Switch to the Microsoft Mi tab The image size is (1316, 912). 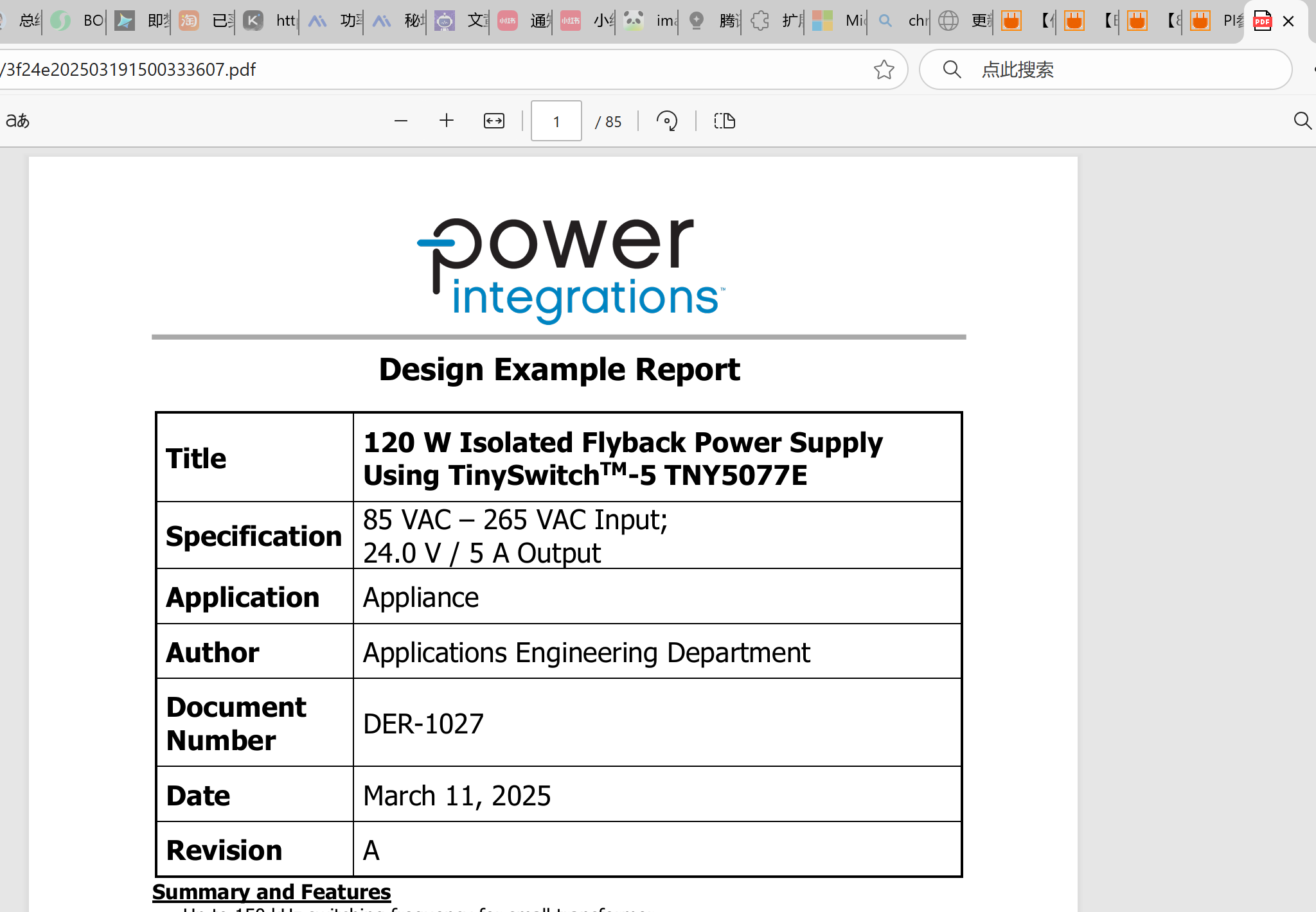point(839,21)
